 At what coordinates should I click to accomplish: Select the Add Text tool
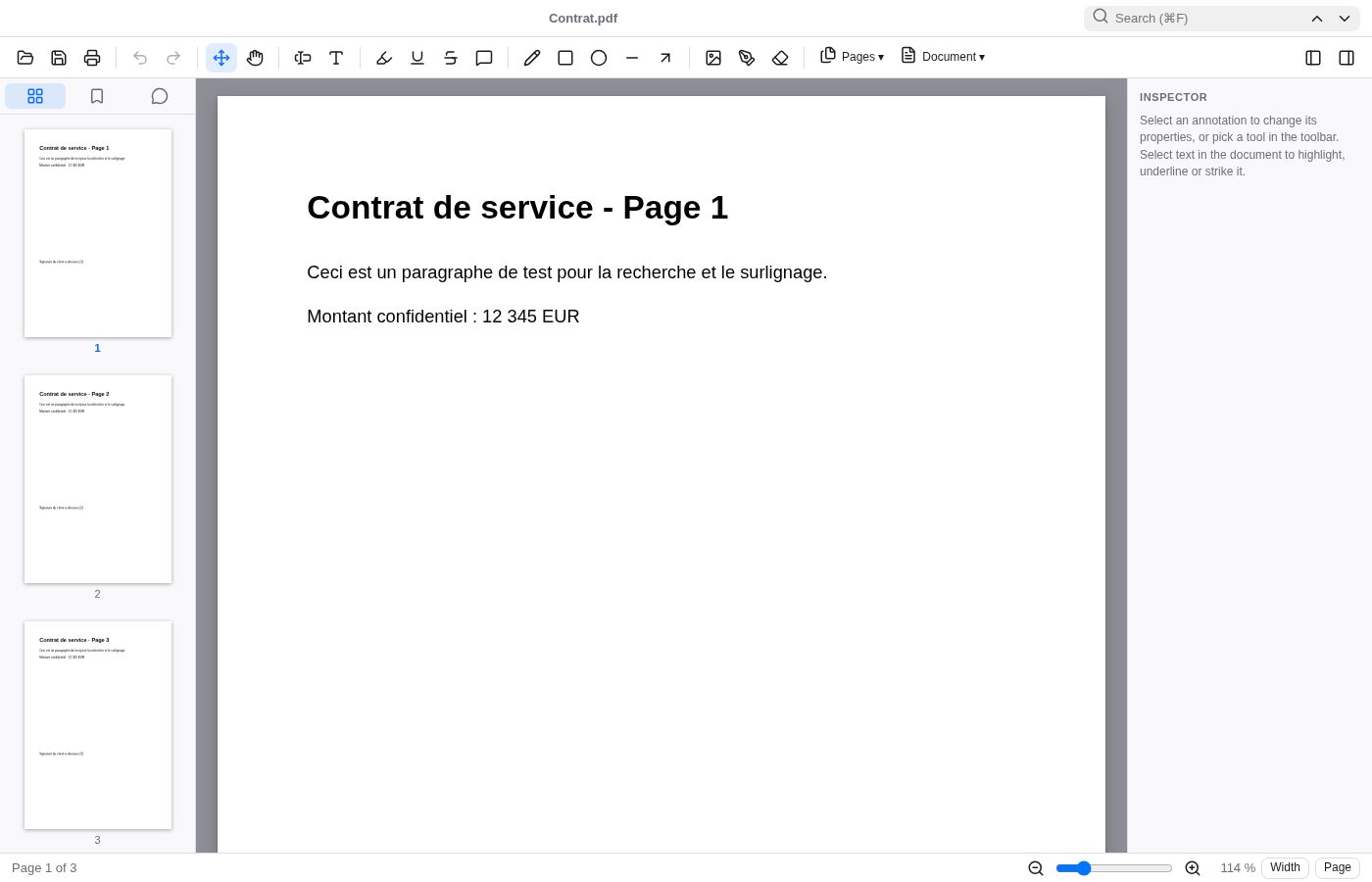[336, 58]
